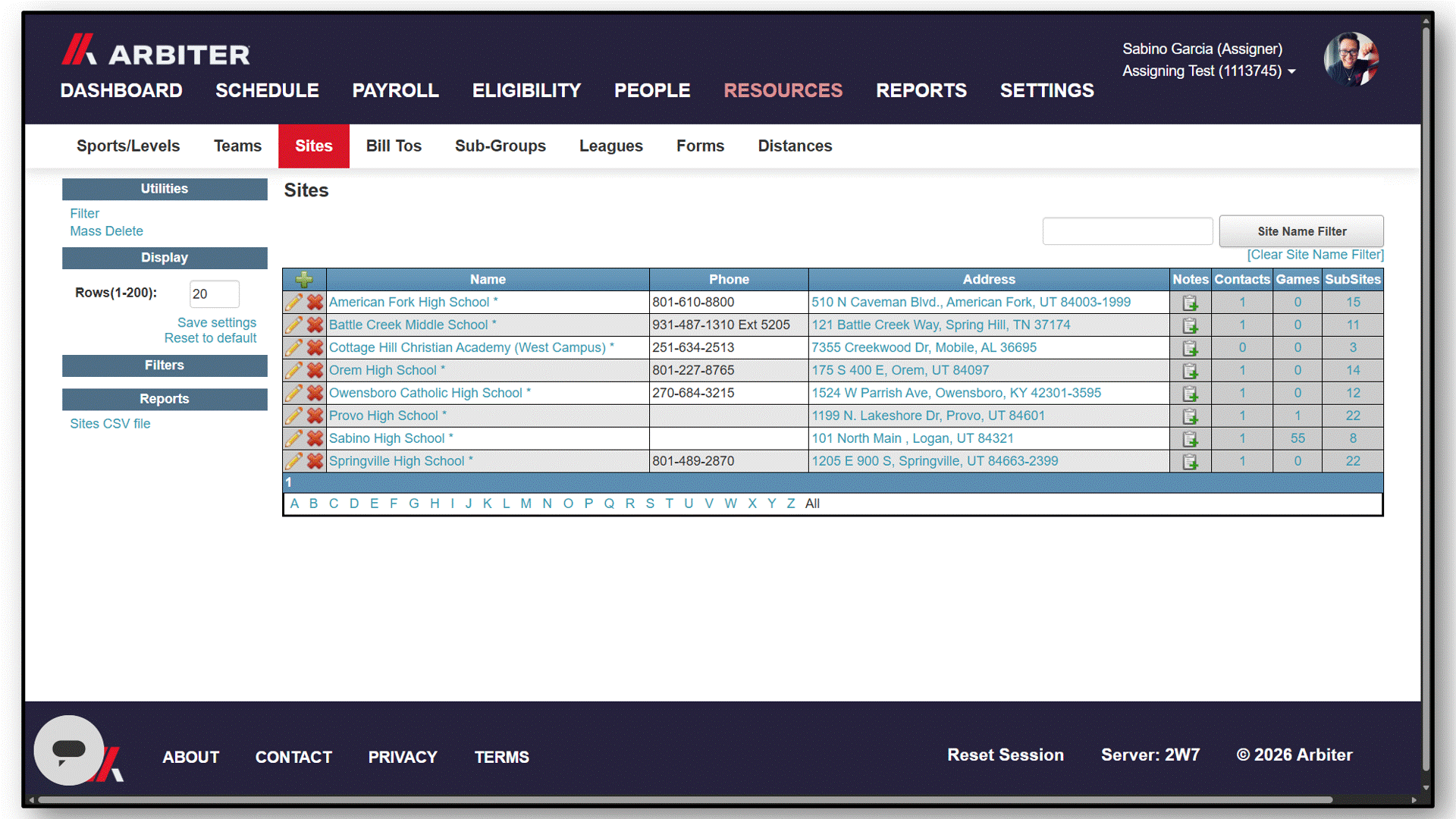Open notes for Owensboro Catholic High School
This screenshot has height=819, width=1456.
1190,394
